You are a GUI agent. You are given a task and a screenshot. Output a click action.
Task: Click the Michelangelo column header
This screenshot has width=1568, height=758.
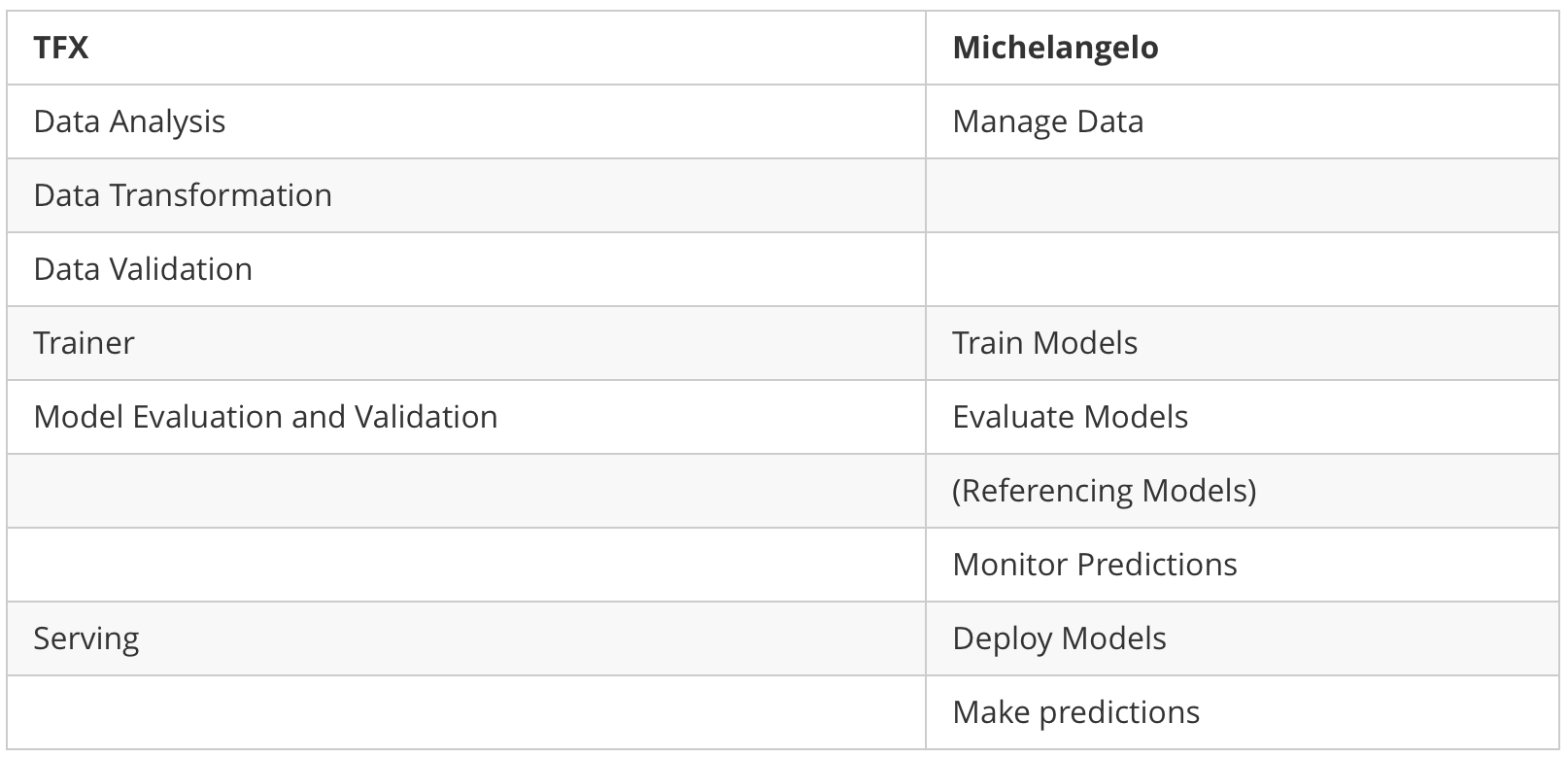pyautogui.click(x=1055, y=48)
